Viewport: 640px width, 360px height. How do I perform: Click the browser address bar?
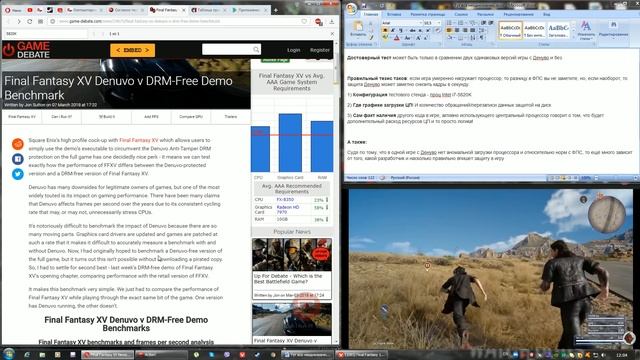pyautogui.click(x=178, y=21)
